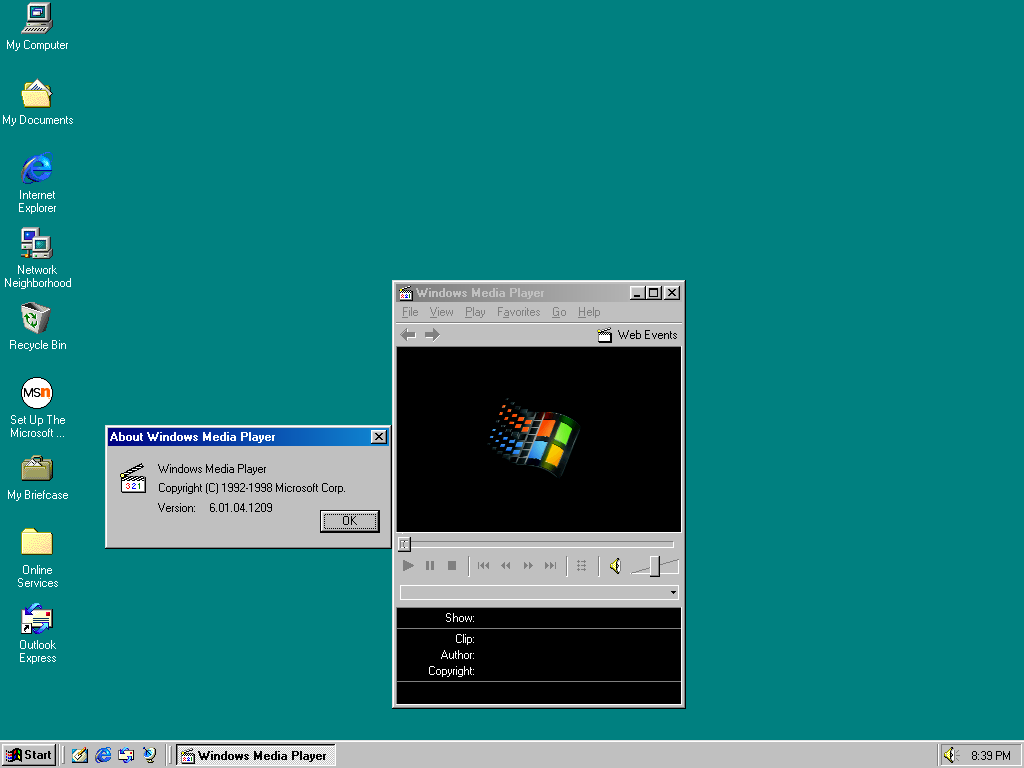Expand the clip selection dropdown

coord(674,593)
